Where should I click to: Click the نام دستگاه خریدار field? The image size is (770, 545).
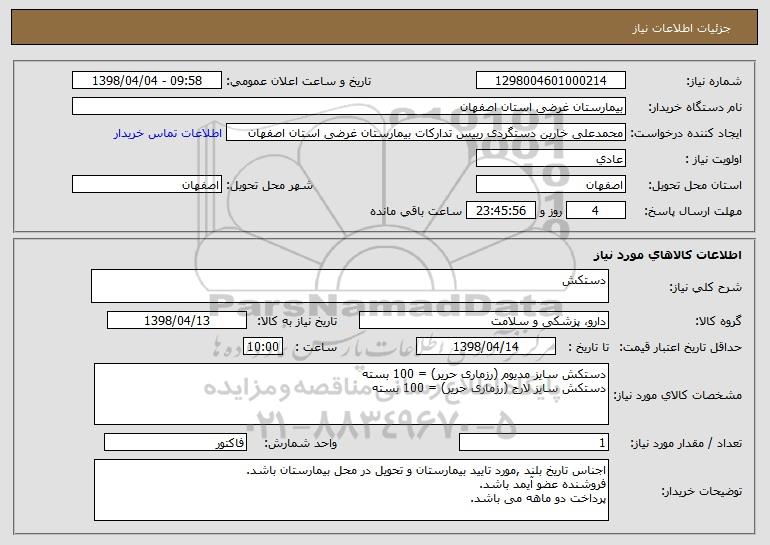point(349,107)
